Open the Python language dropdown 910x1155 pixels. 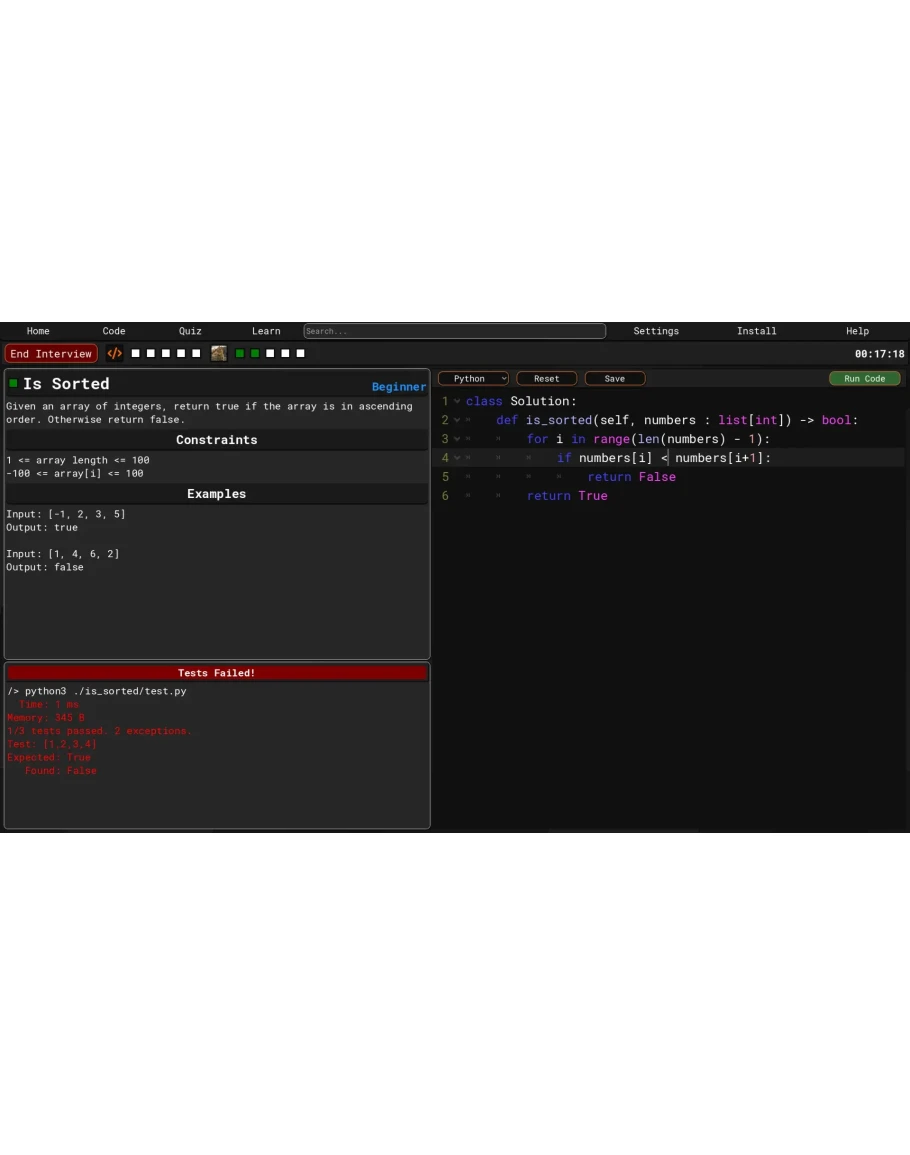(x=474, y=379)
